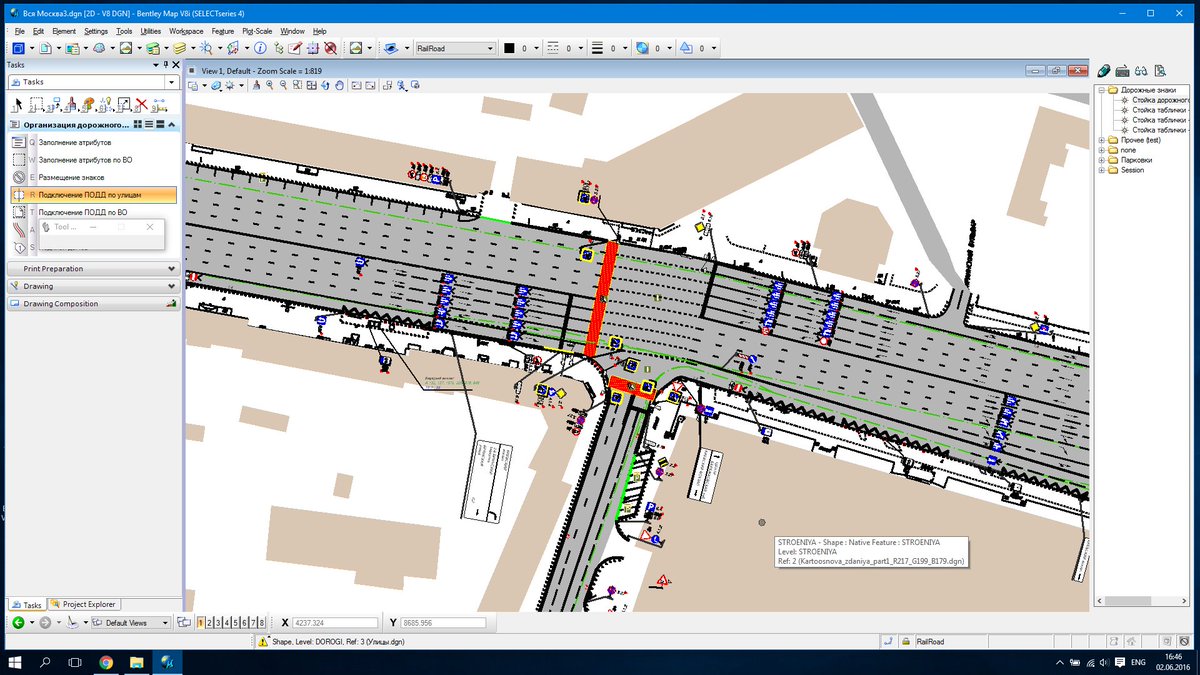Open the RailRoad active level dropdown
The height and width of the screenshot is (675, 1200).
(455, 48)
